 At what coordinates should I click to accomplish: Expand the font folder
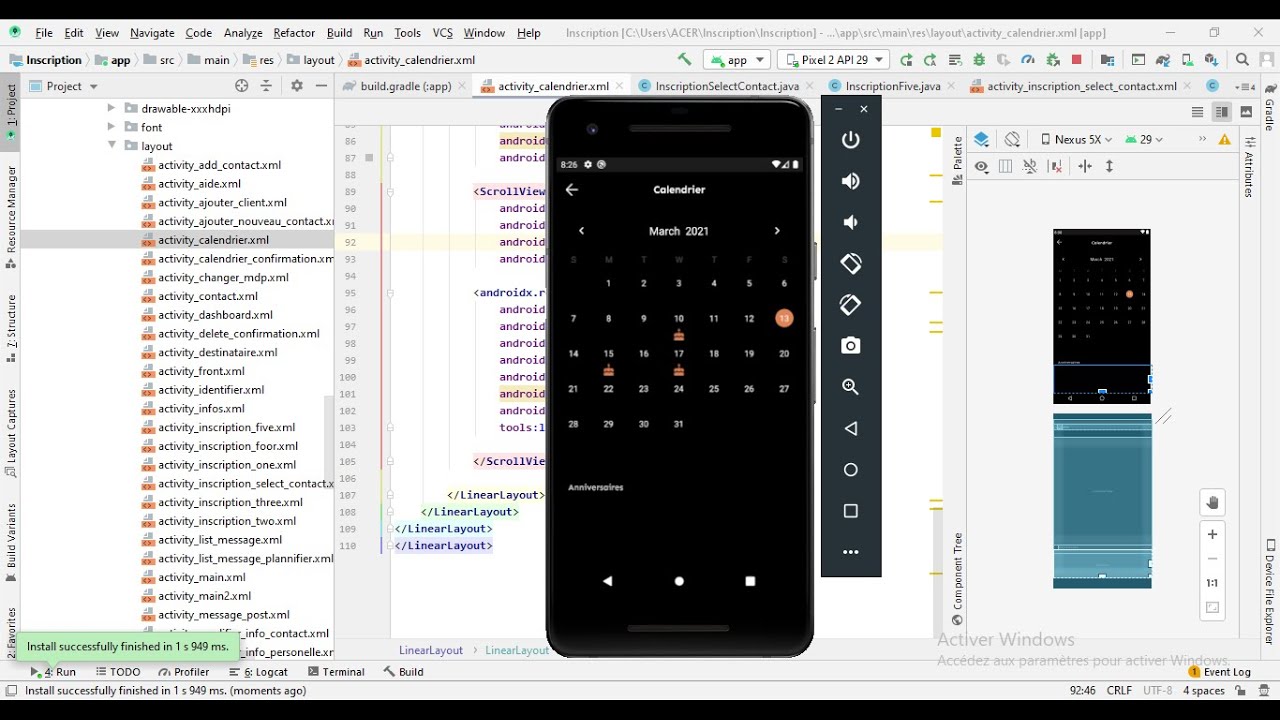pyautogui.click(x=111, y=127)
